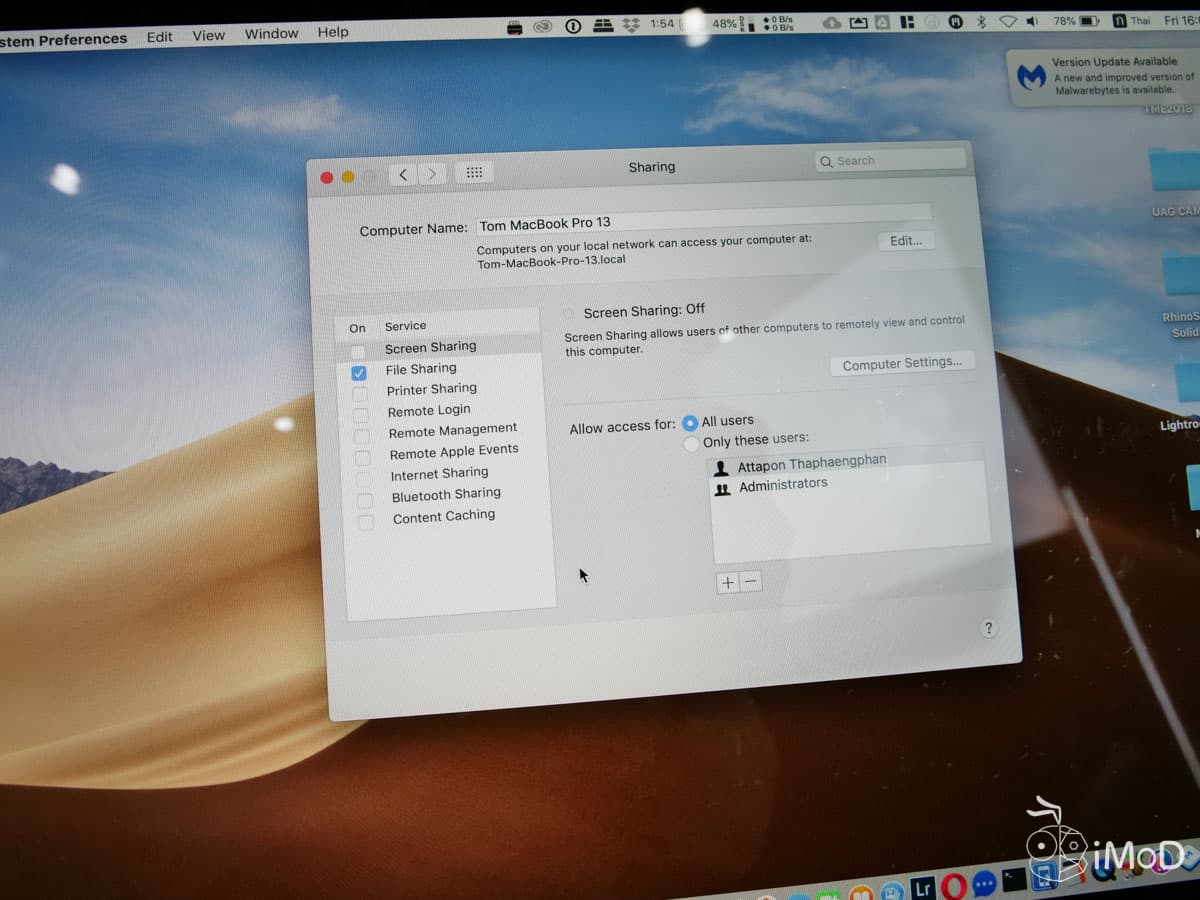Viewport: 1200px width, 900px height.
Task: Uncheck the File Sharing service
Action: pos(358,373)
